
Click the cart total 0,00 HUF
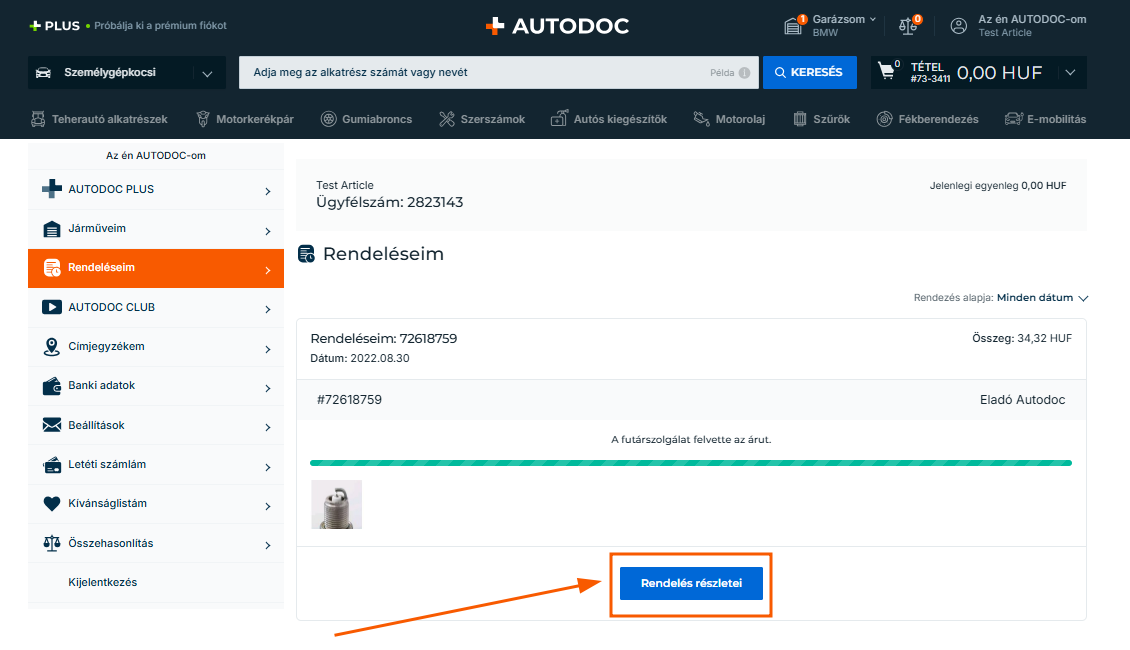click(1000, 73)
